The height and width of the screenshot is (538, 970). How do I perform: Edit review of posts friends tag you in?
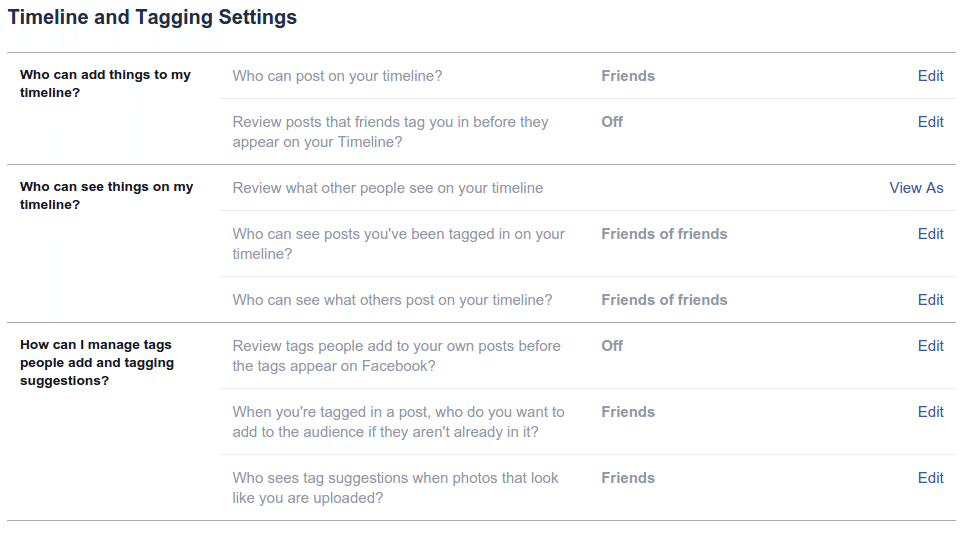(x=930, y=122)
